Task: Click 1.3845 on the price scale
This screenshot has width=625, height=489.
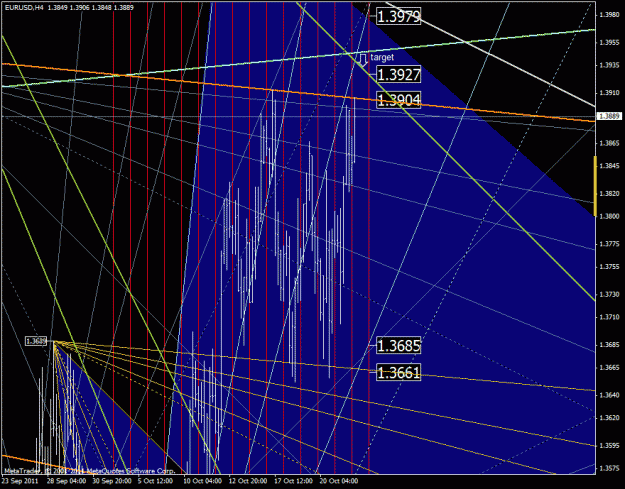Action: [609, 165]
